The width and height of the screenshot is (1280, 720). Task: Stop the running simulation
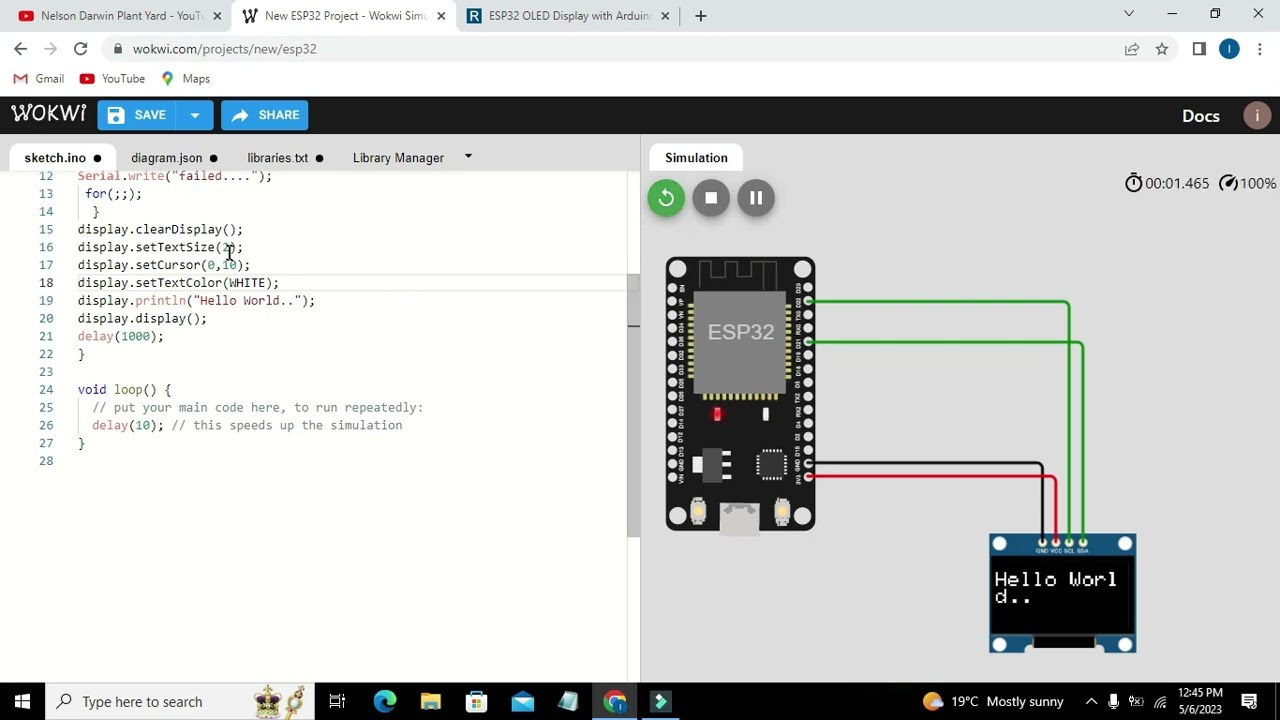[711, 198]
